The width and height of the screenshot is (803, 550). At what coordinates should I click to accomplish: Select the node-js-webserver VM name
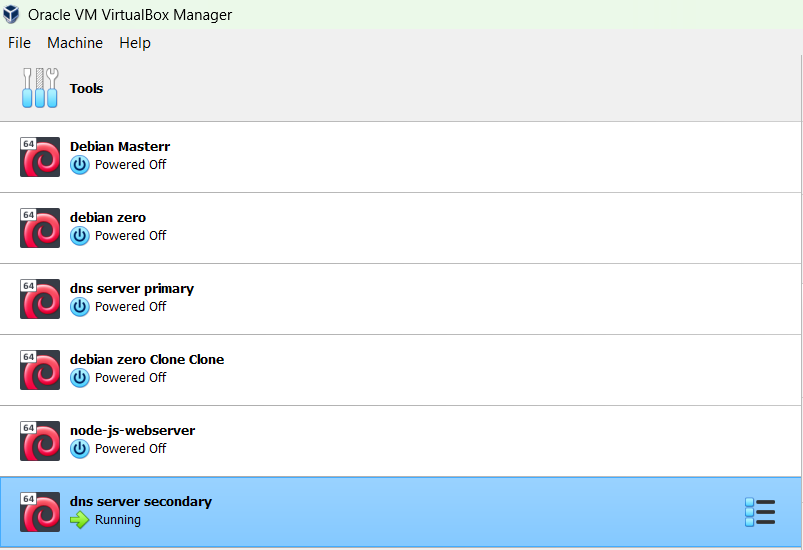coord(132,431)
